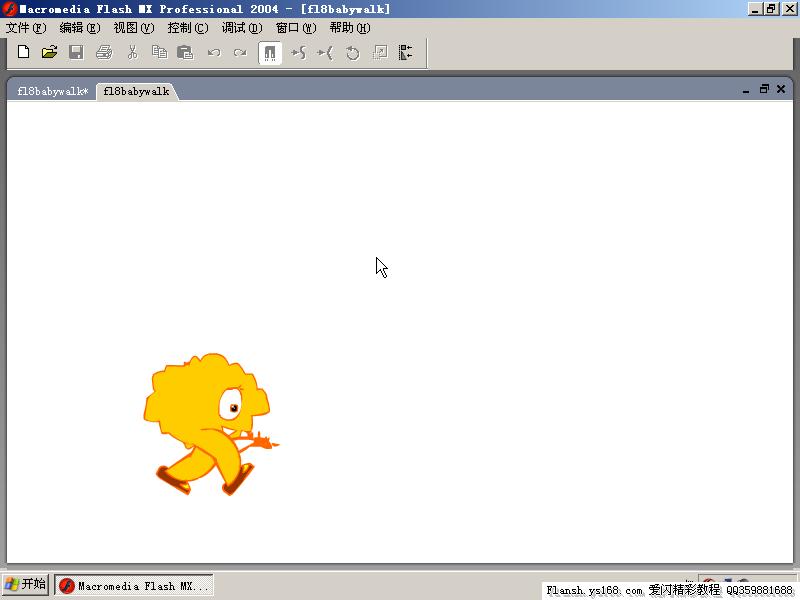
Task: Minimize the Flash application window
Action: click(755, 9)
